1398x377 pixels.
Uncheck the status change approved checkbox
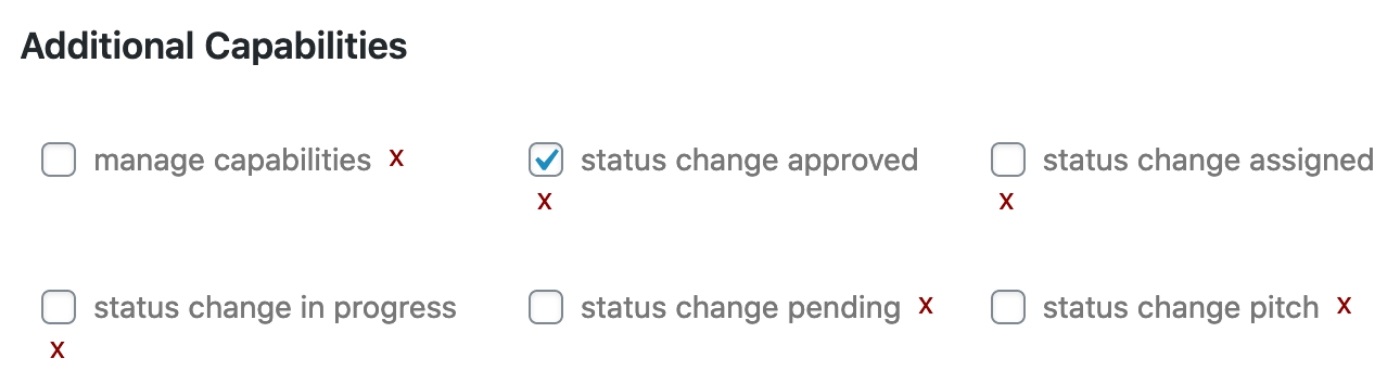(x=546, y=160)
